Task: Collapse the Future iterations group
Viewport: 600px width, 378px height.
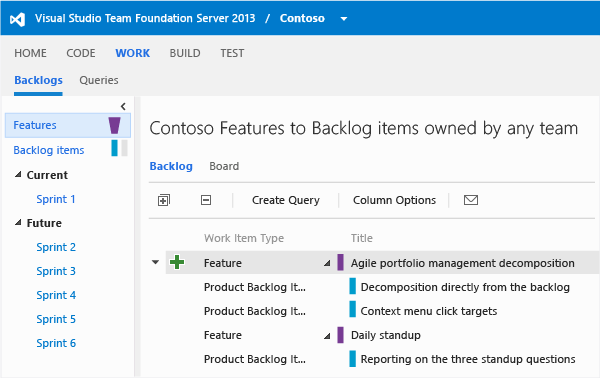Action: (x=18, y=223)
